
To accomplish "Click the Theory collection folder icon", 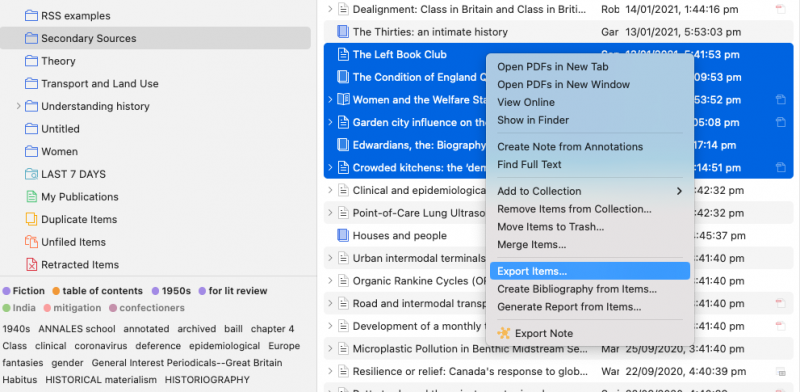I will point(31,61).
